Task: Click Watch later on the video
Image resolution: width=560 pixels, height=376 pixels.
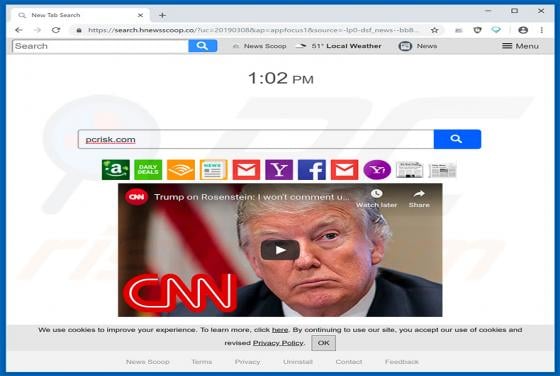Action: tap(376, 199)
